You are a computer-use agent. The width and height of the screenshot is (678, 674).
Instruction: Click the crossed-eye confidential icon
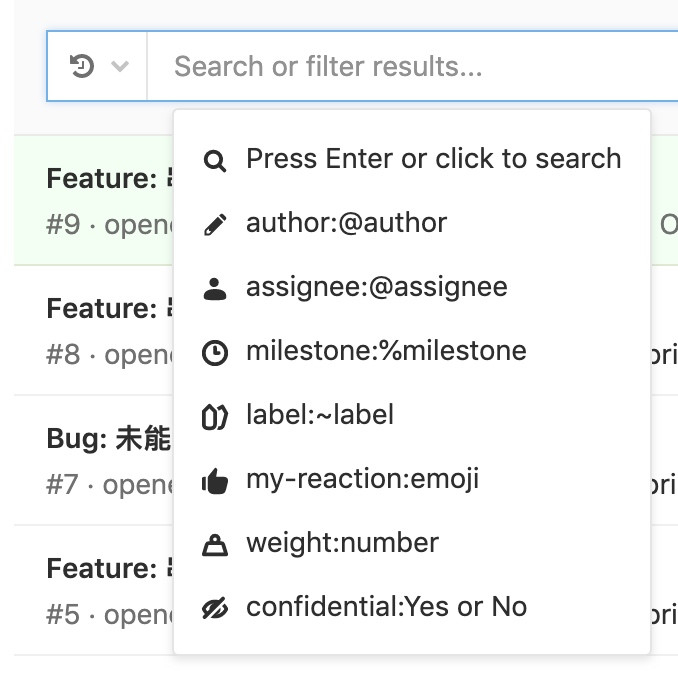(214, 609)
